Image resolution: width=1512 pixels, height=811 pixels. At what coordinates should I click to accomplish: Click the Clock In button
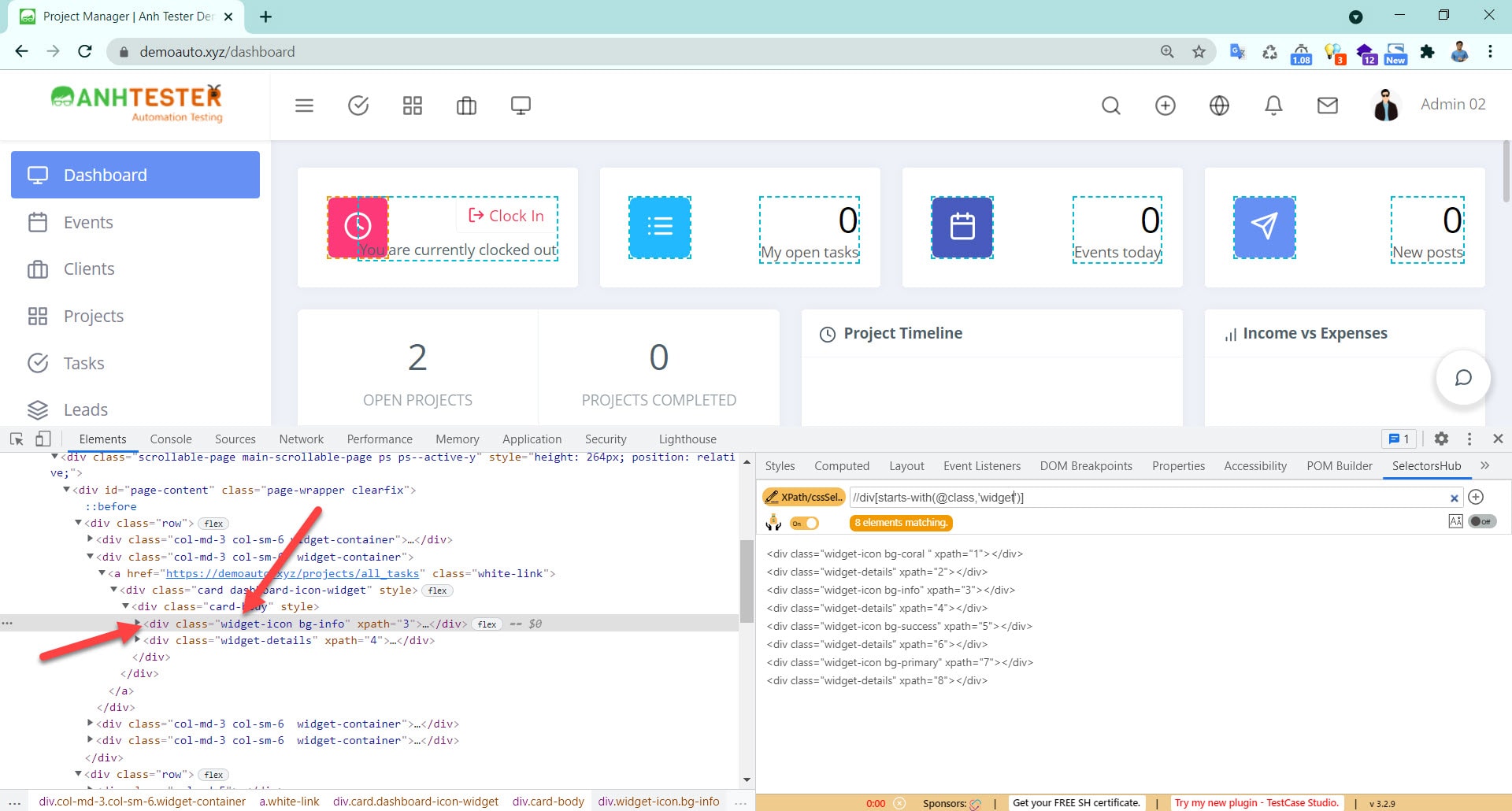506,216
